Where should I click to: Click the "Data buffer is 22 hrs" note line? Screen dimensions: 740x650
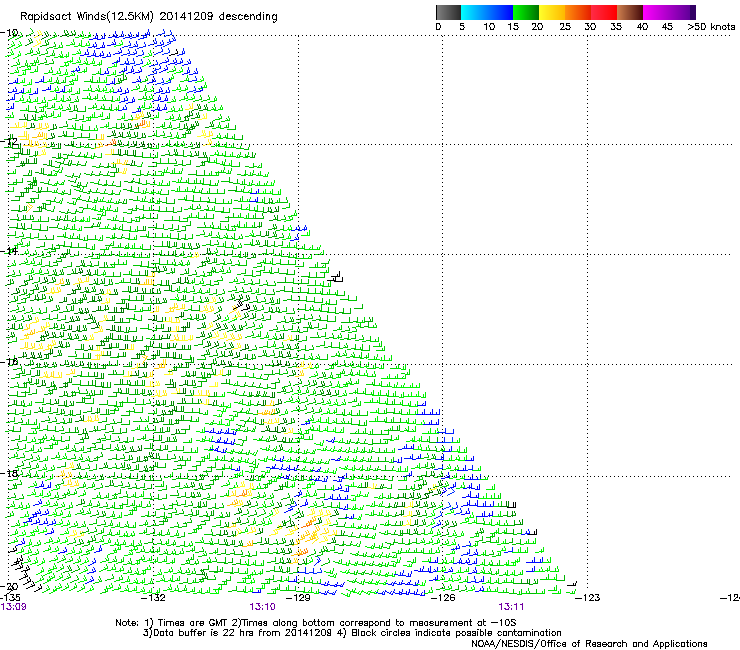pos(352,633)
